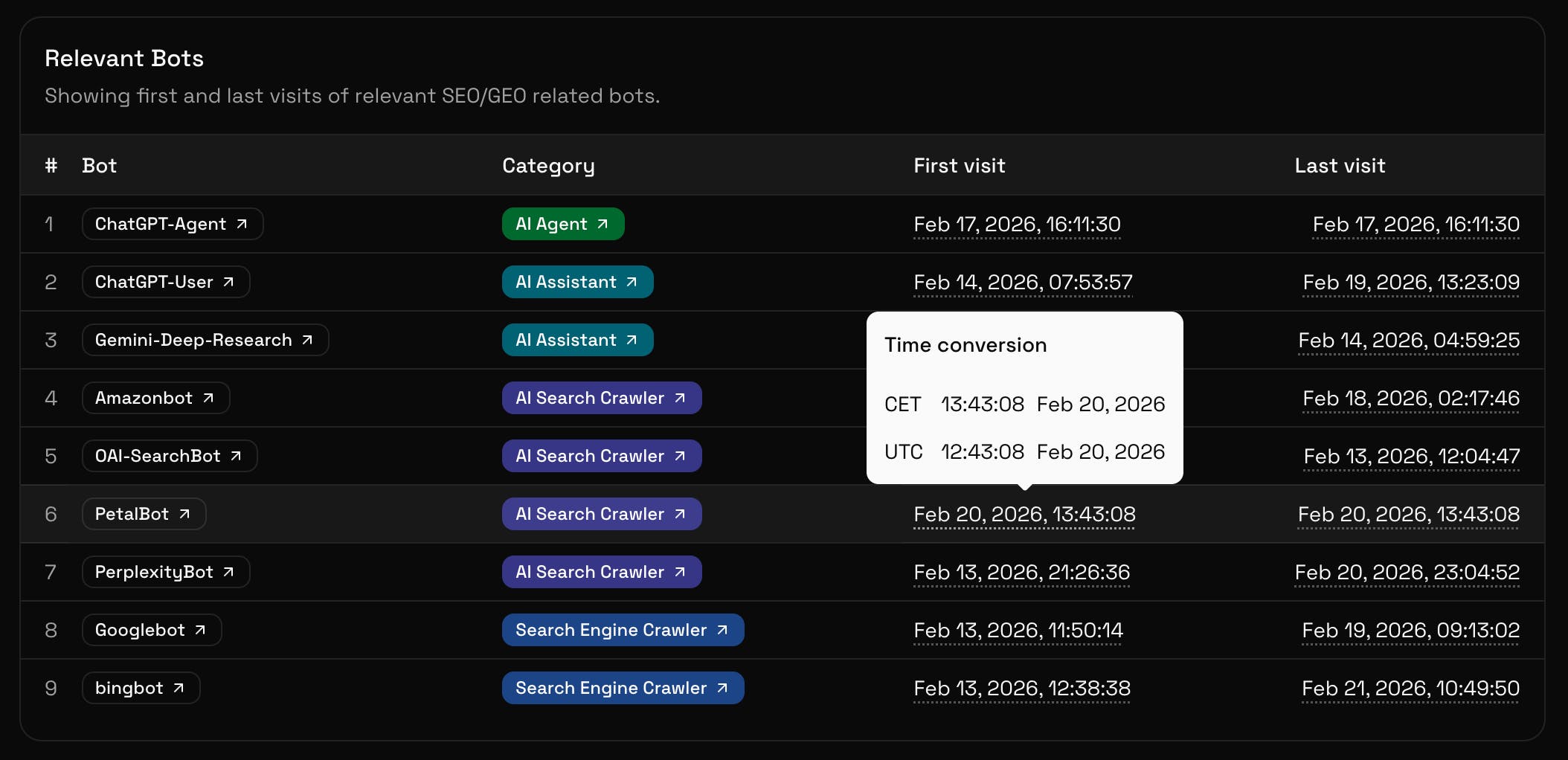Click the Last visit column header
The image size is (1568, 760).
pyautogui.click(x=1340, y=165)
